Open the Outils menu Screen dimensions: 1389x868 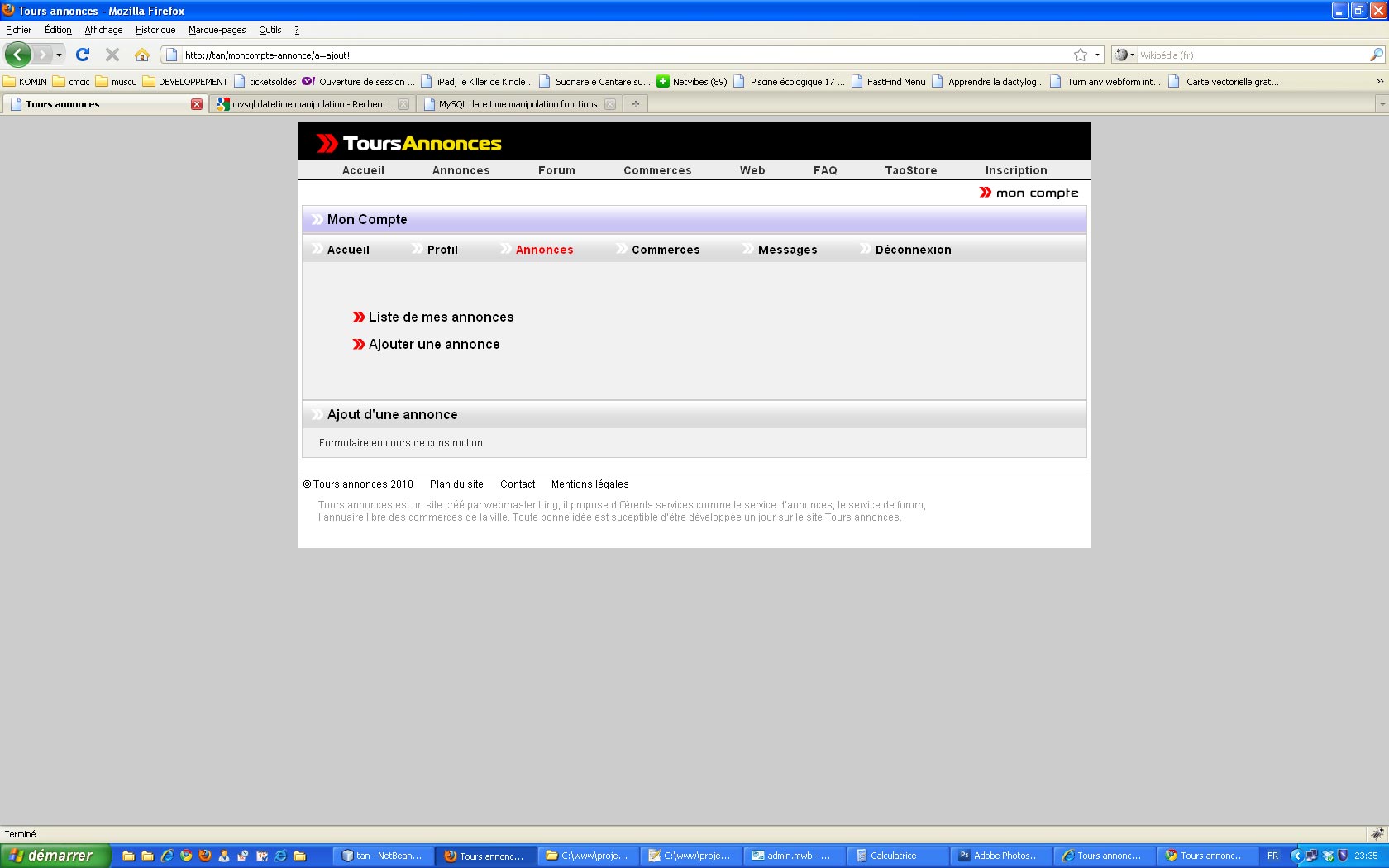(x=270, y=30)
